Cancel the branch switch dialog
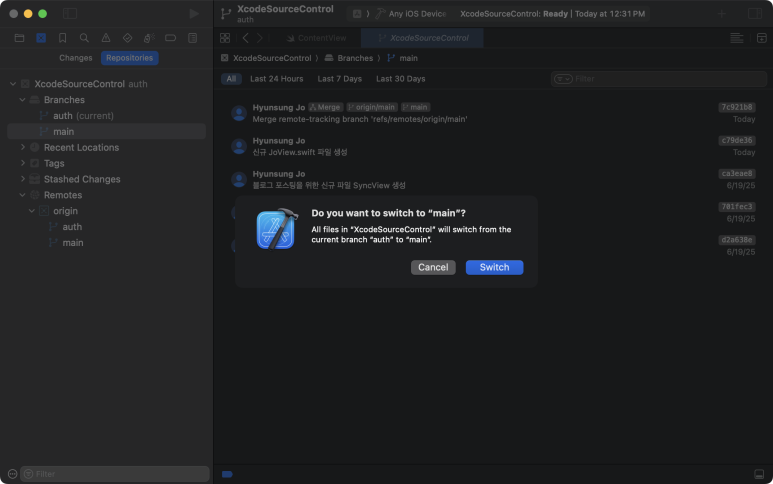The width and height of the screenshot is (773, 484). [433, 267]
